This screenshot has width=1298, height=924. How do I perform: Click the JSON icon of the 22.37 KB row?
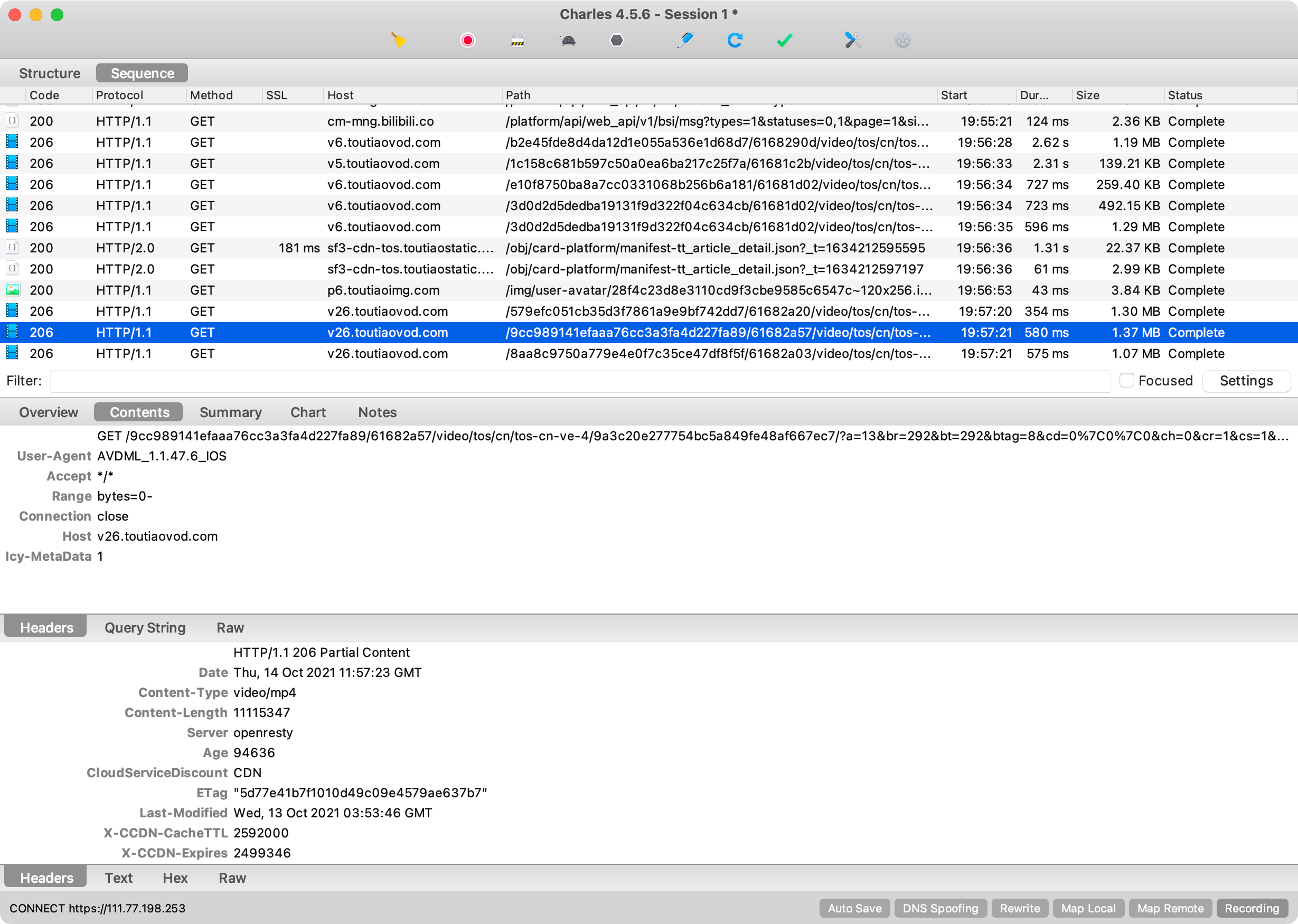pos(12,248)
